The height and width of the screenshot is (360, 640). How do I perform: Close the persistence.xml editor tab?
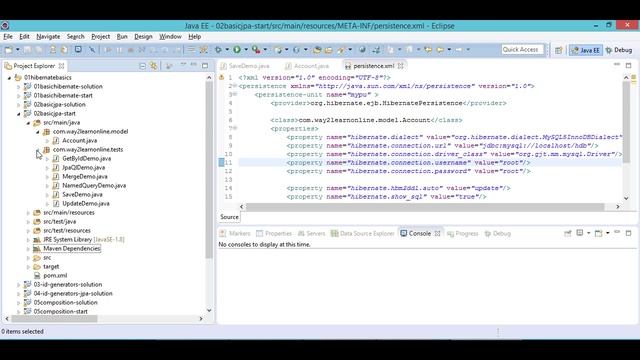400,65
